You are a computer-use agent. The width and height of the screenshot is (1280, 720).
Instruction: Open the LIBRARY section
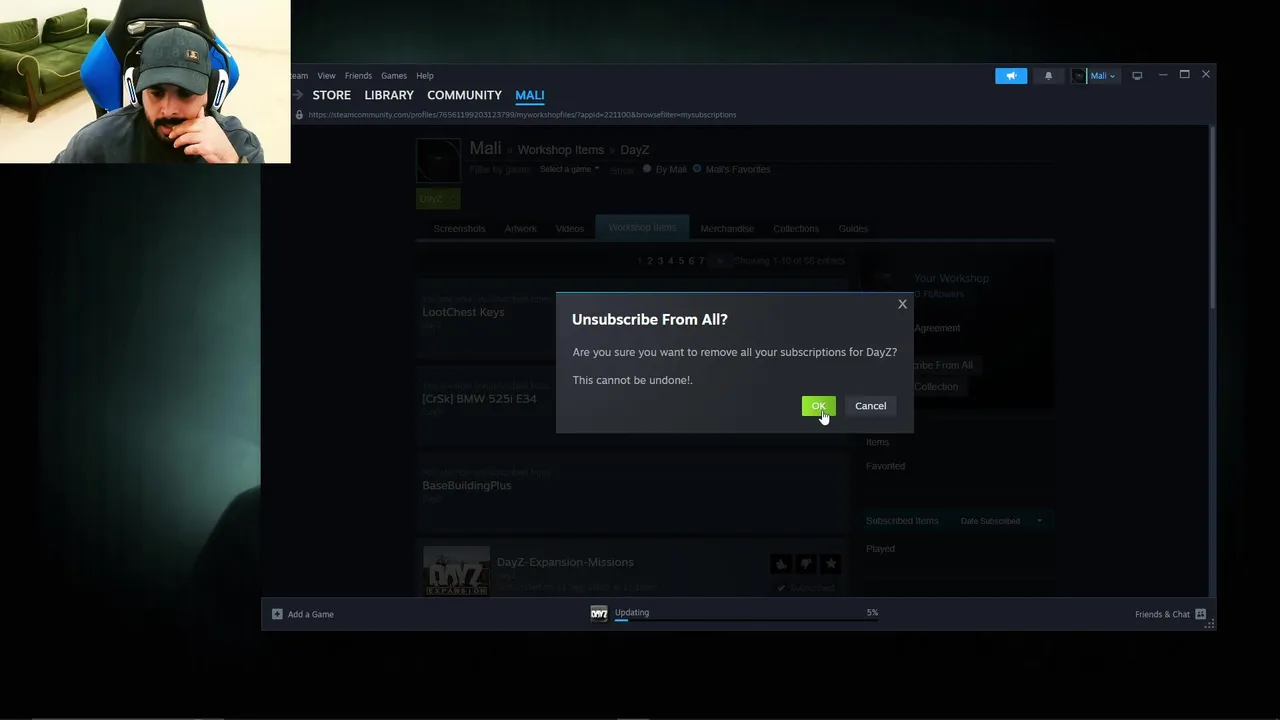coord(389,95)
